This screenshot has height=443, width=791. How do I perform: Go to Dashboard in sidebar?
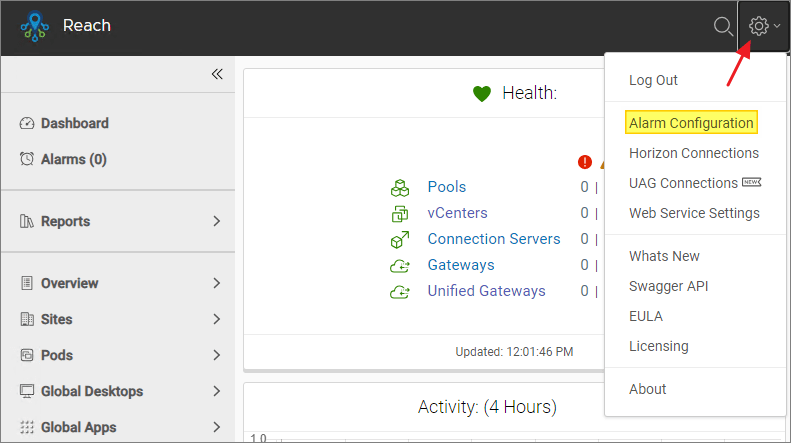point(74,123)
